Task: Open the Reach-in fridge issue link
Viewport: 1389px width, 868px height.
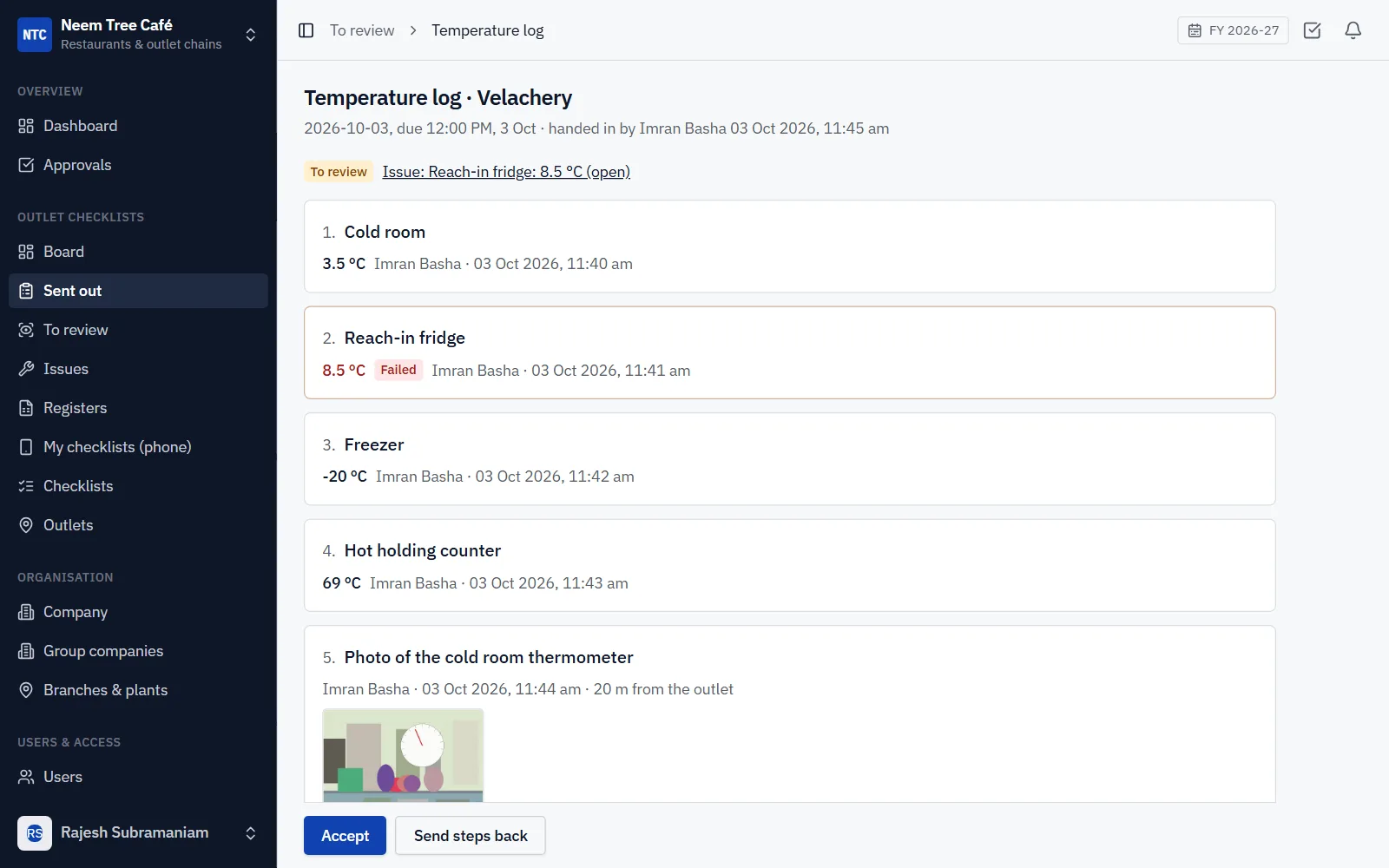Action: click(506, 172)
